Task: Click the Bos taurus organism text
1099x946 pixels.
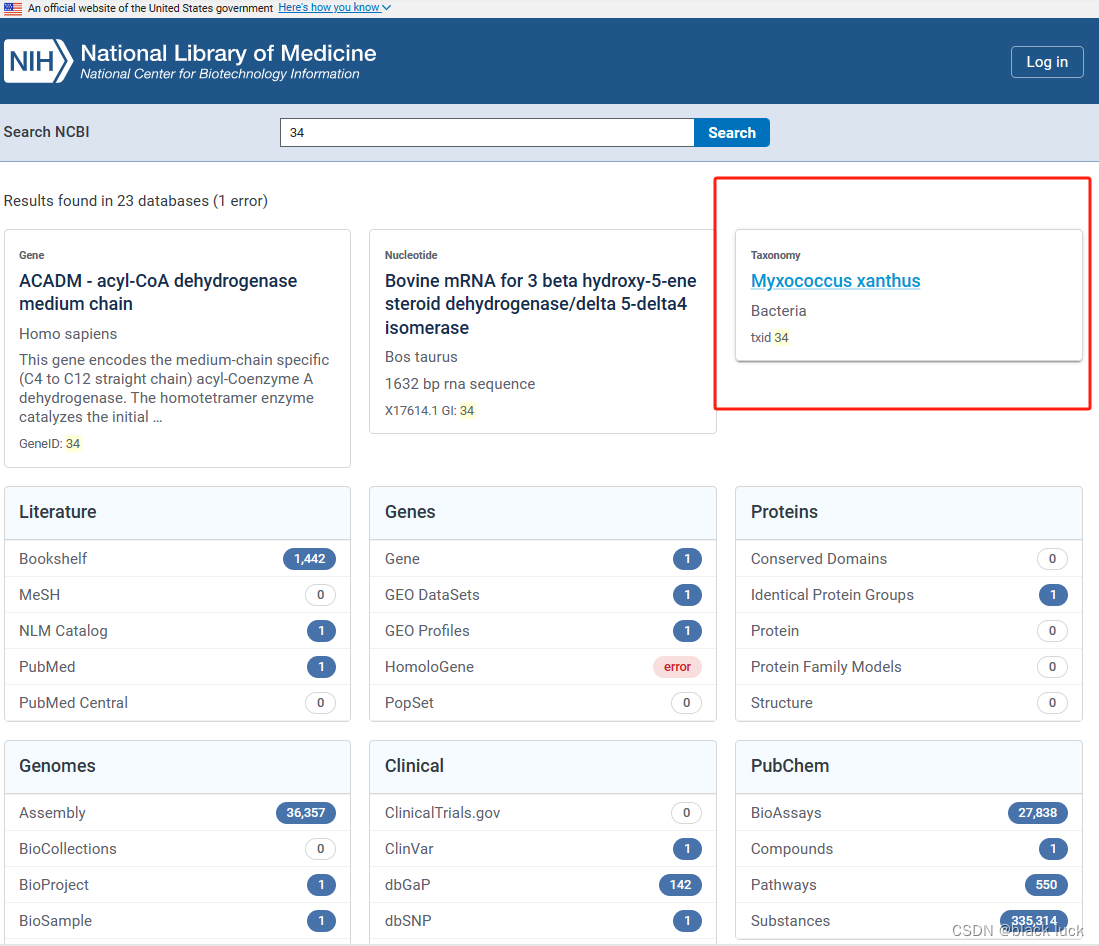Action: (x=421, y=357)
